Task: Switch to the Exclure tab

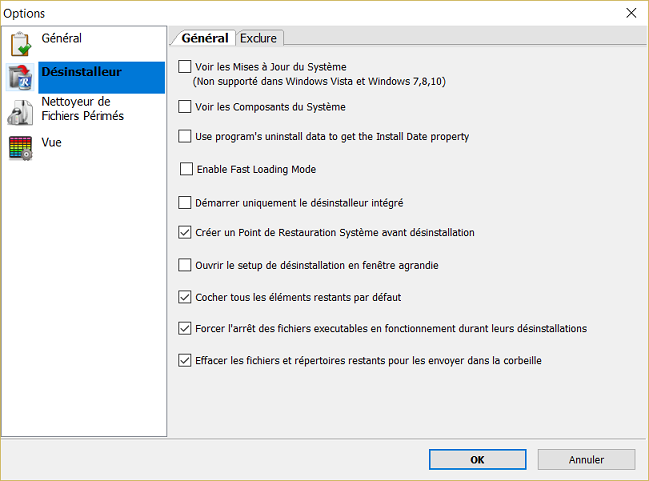Action: 259,38
